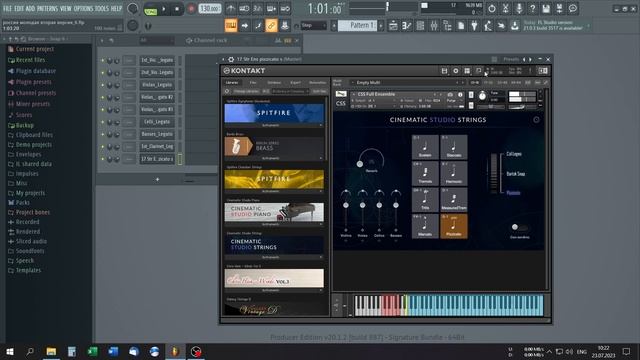Open the Piano roll view icon
This screenshot has height=360, width=640.
click(407, 26)
